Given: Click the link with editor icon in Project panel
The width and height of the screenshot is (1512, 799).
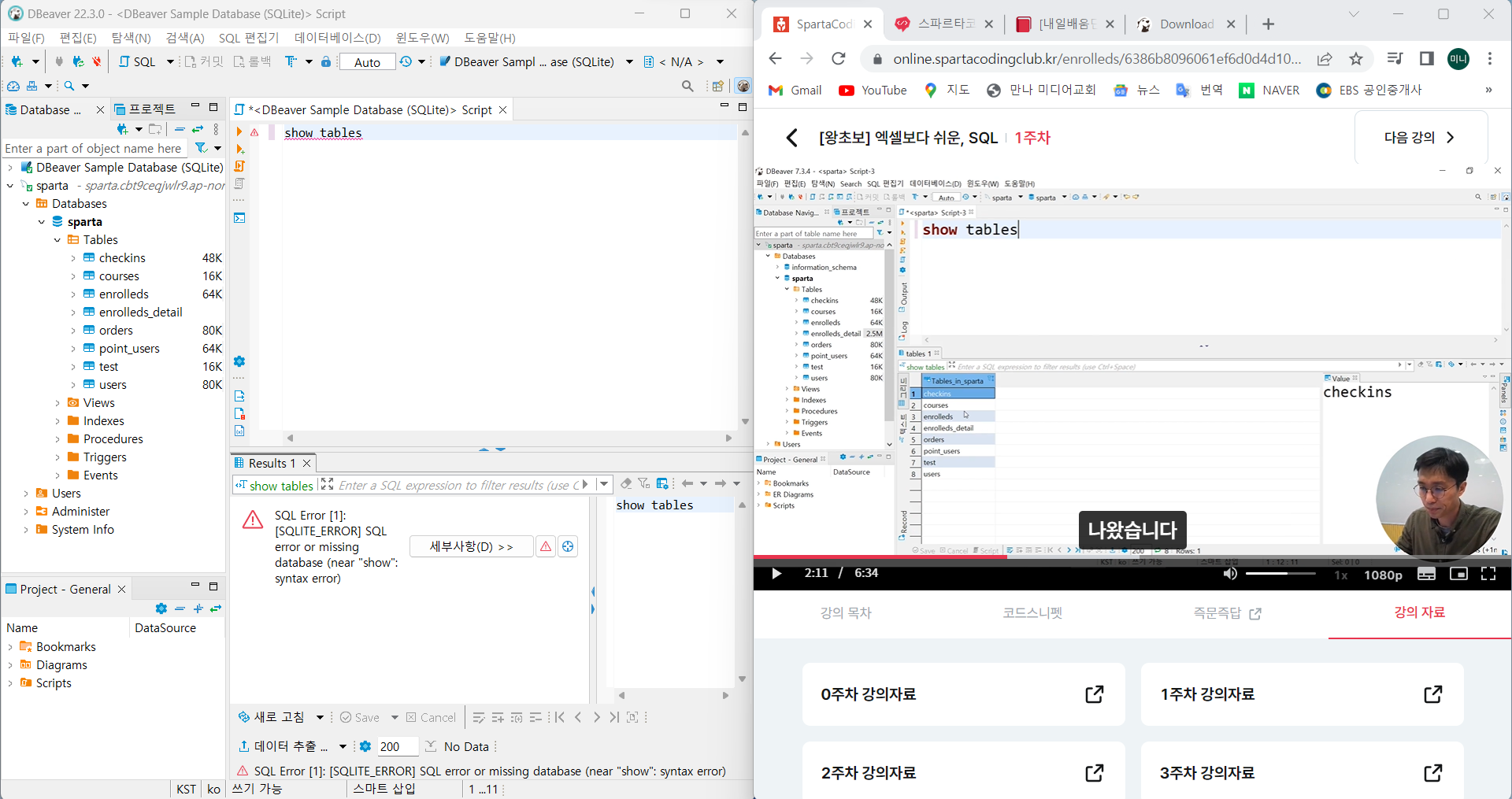Looking at the screenshot, I should (216, 608).
